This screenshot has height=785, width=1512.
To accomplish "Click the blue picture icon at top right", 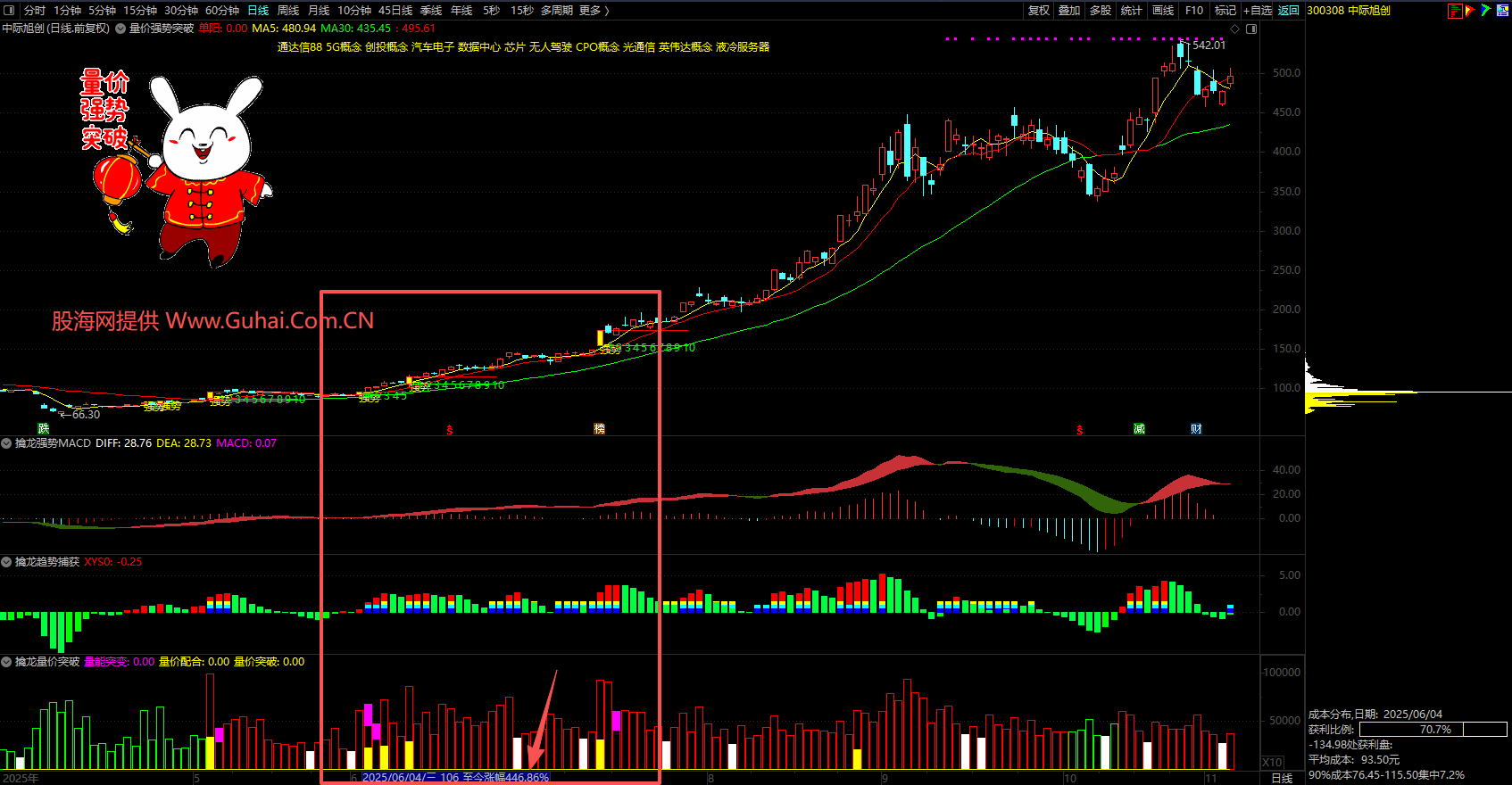I will (1501, 11).
